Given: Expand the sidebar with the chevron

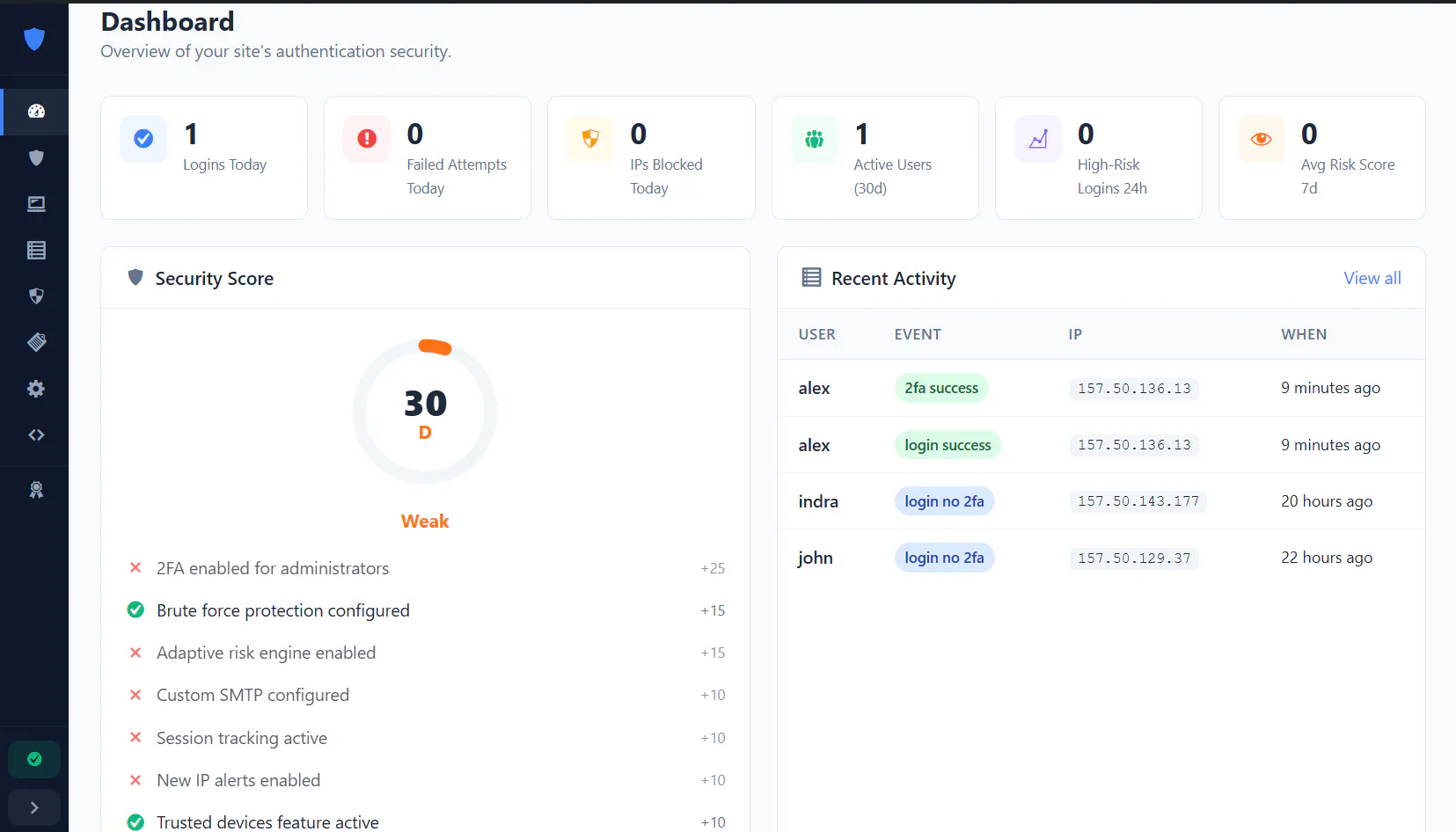Looking at the screenshot, I should [34, 807].
